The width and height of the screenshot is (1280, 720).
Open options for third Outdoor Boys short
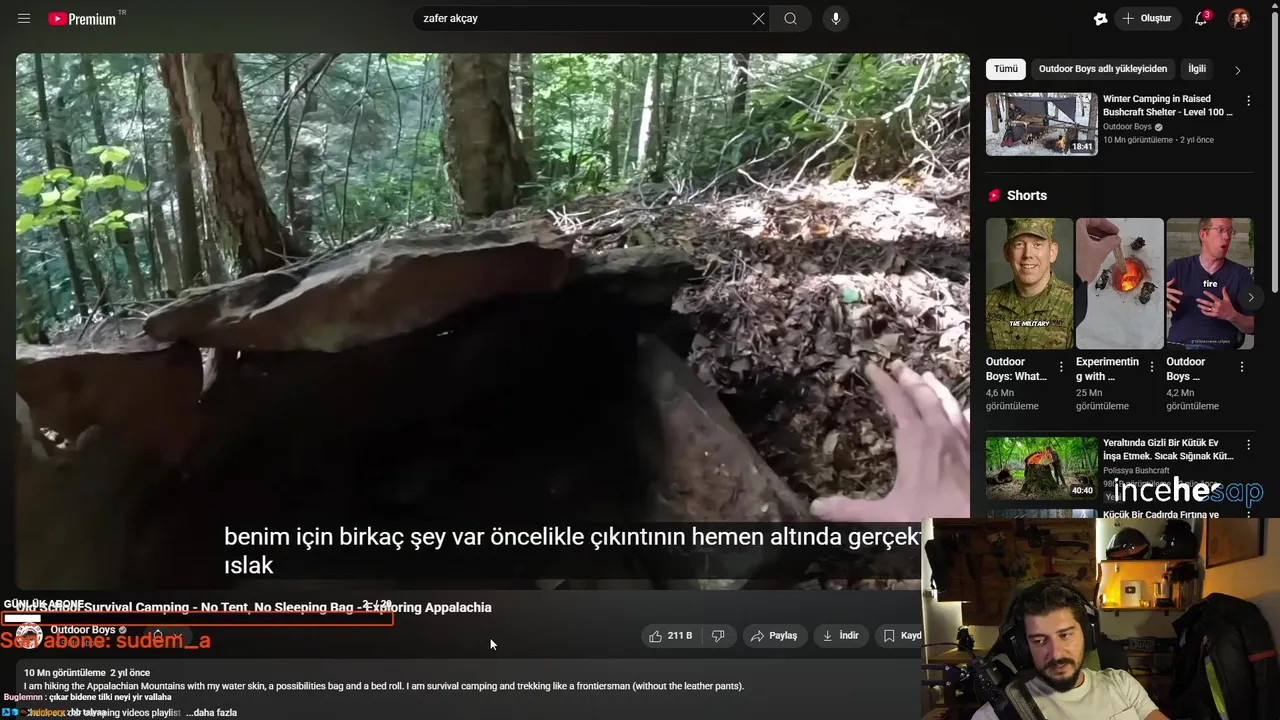1242,366
